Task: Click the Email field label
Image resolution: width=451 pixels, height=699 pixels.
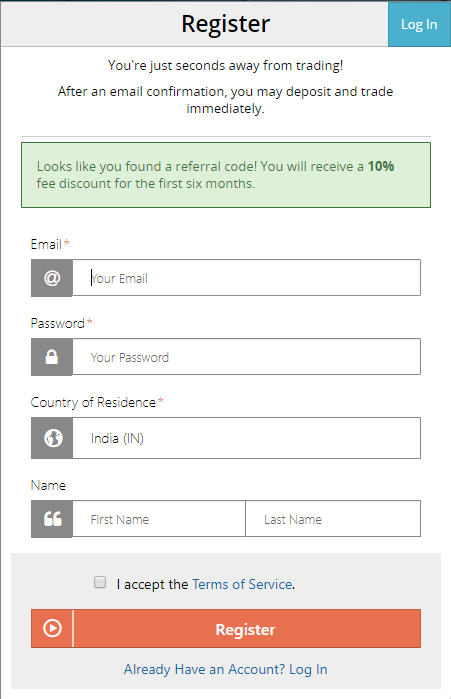Action: click(46, 244)
